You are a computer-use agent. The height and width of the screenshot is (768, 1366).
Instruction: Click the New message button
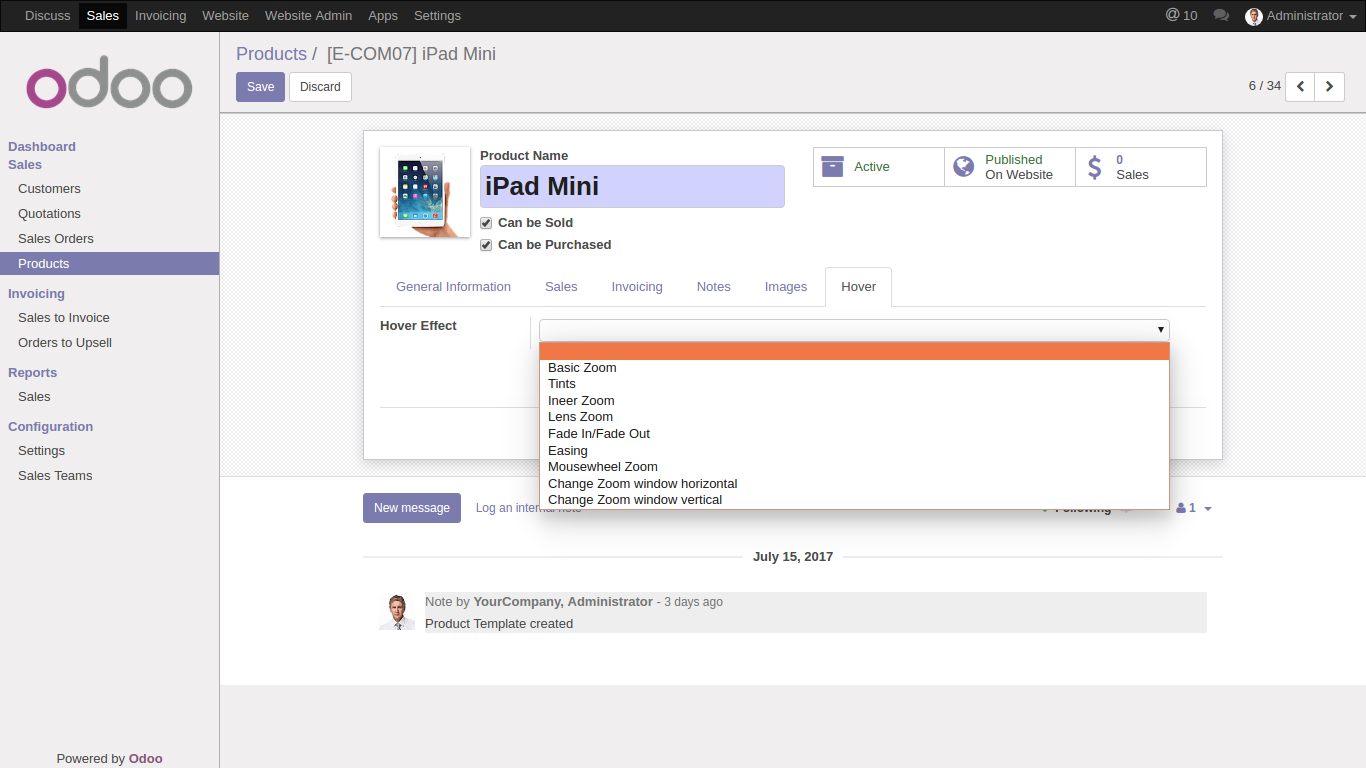click(411, 508)
